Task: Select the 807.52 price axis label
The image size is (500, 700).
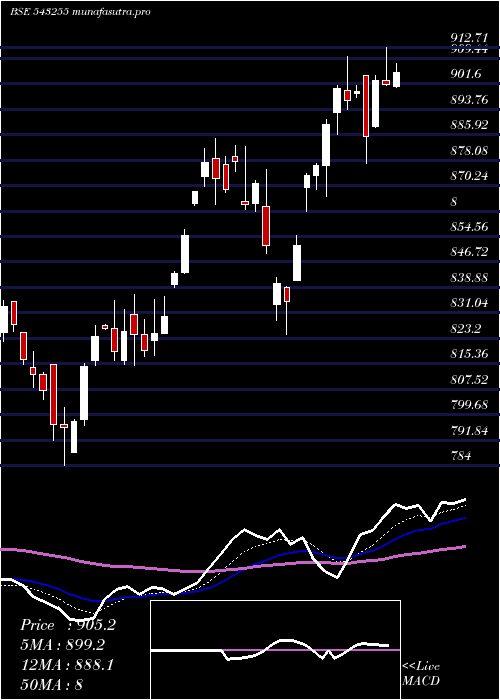Action: click(x=469, y=380)
